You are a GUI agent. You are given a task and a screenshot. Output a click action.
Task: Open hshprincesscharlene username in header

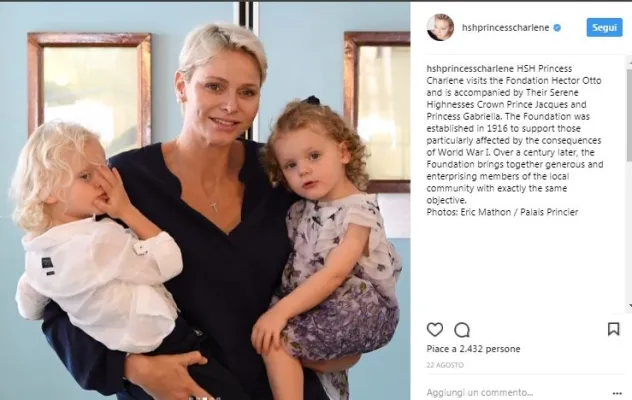click(505, 28)
